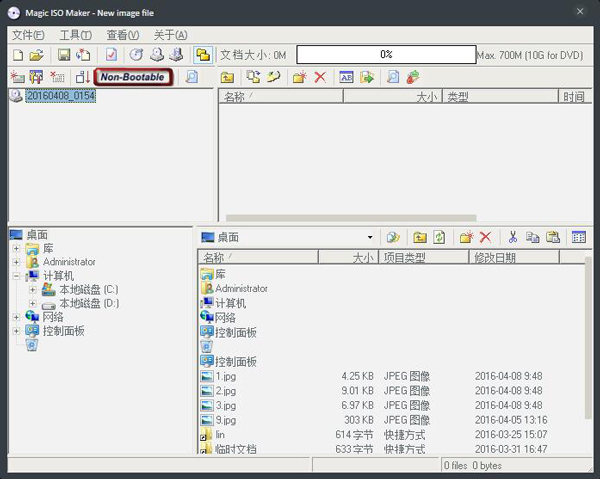Viewport: 600px width, 479px height.
Task: Click the checkmark document properties icon
Action: (111, 55)
